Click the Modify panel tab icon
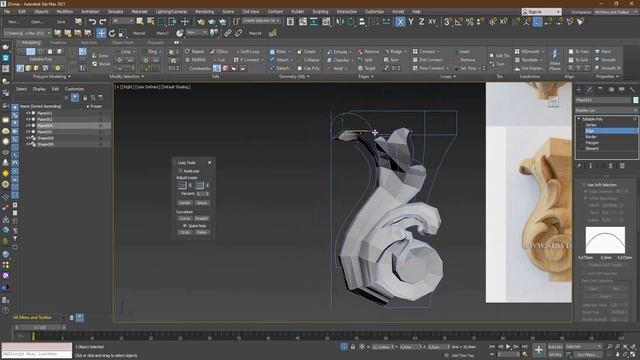 coord(589,89)
